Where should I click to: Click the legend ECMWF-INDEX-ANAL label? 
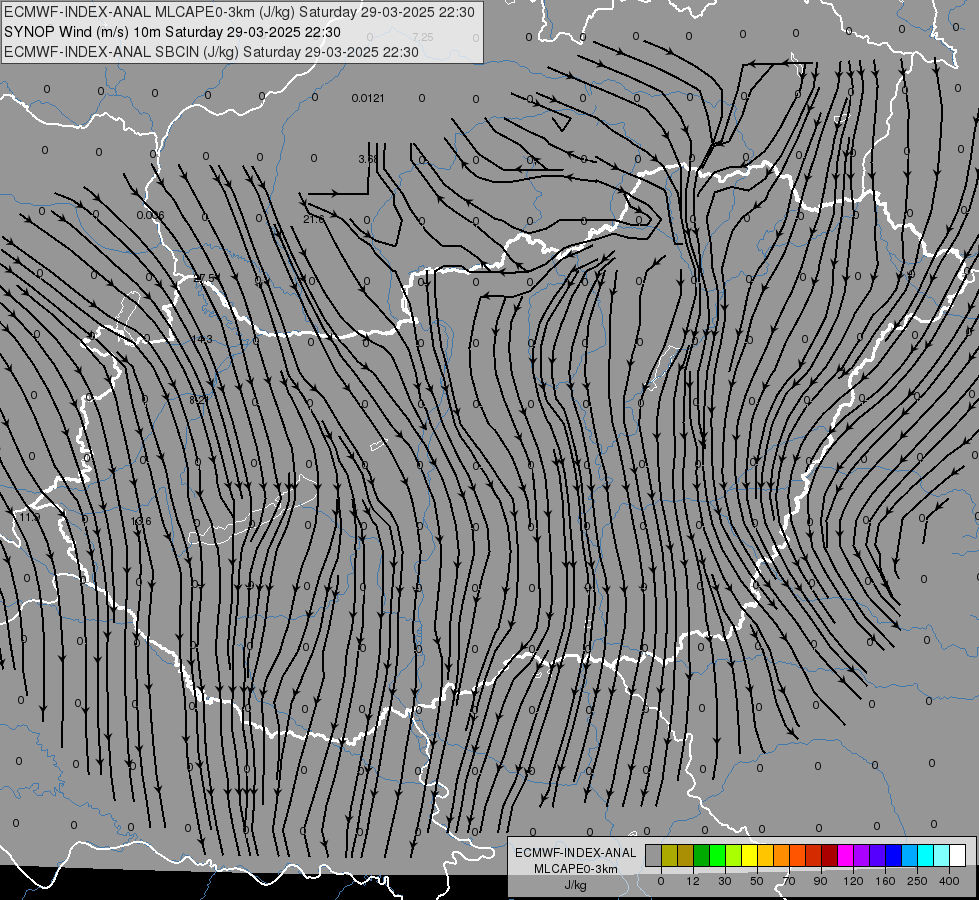(x=576, y=853)
